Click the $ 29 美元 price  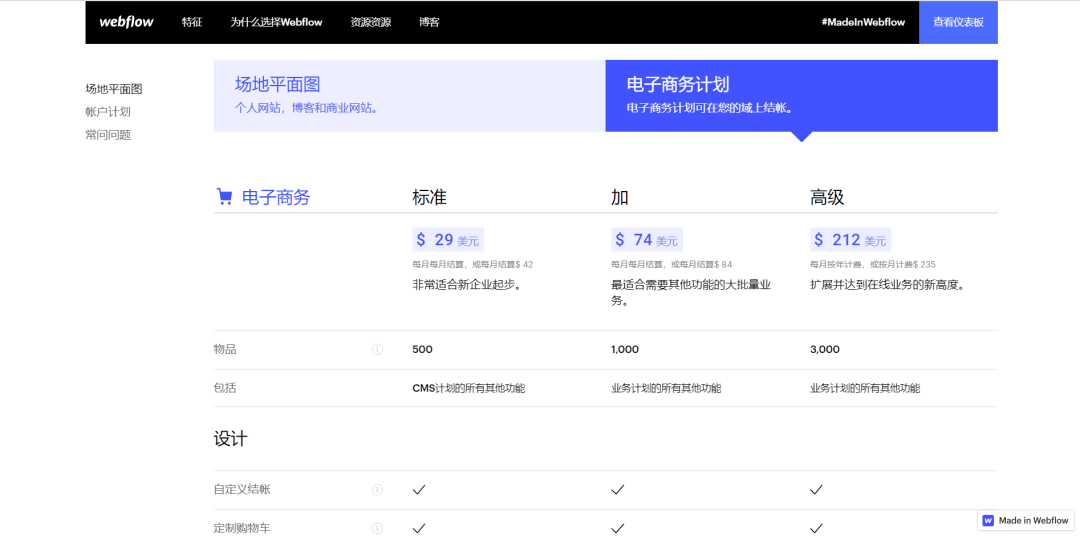(x=448, y=240)
